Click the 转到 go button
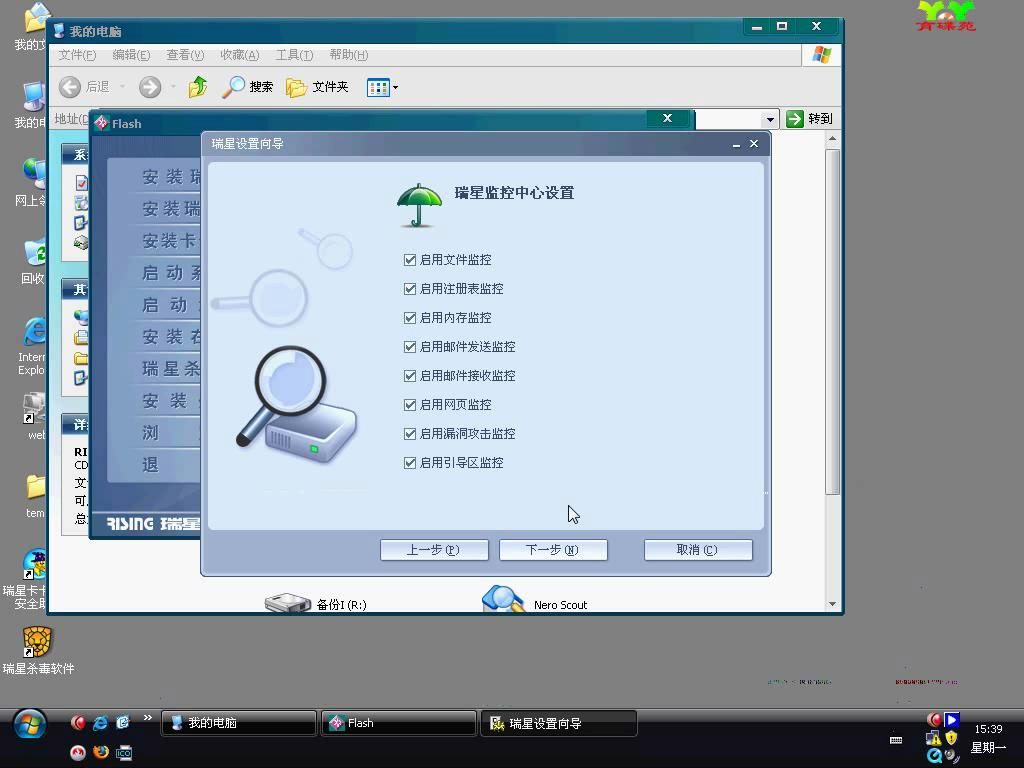Viewport: 1024px width, 768px height. (810, 119)
